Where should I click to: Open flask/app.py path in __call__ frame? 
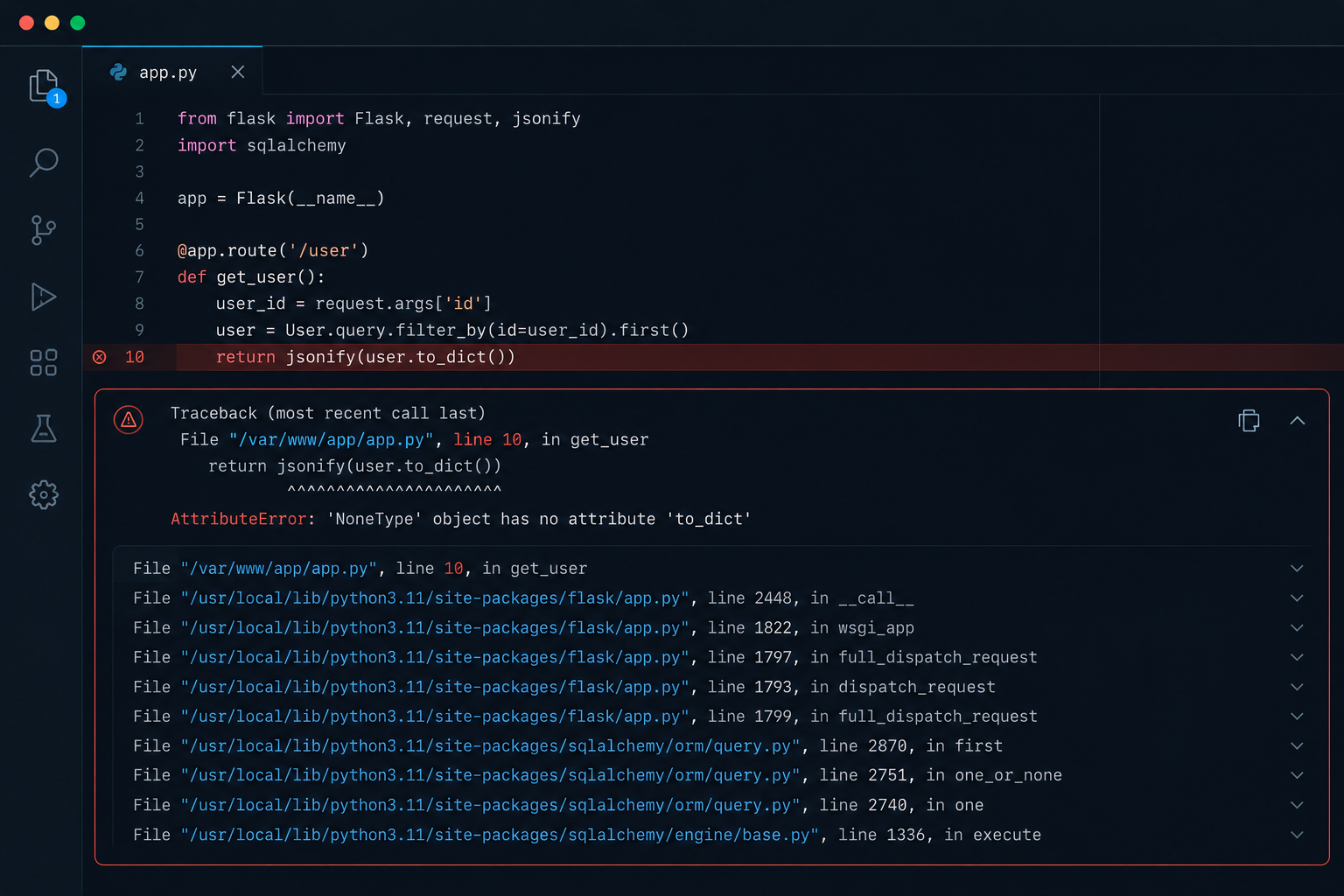point(435,598)
